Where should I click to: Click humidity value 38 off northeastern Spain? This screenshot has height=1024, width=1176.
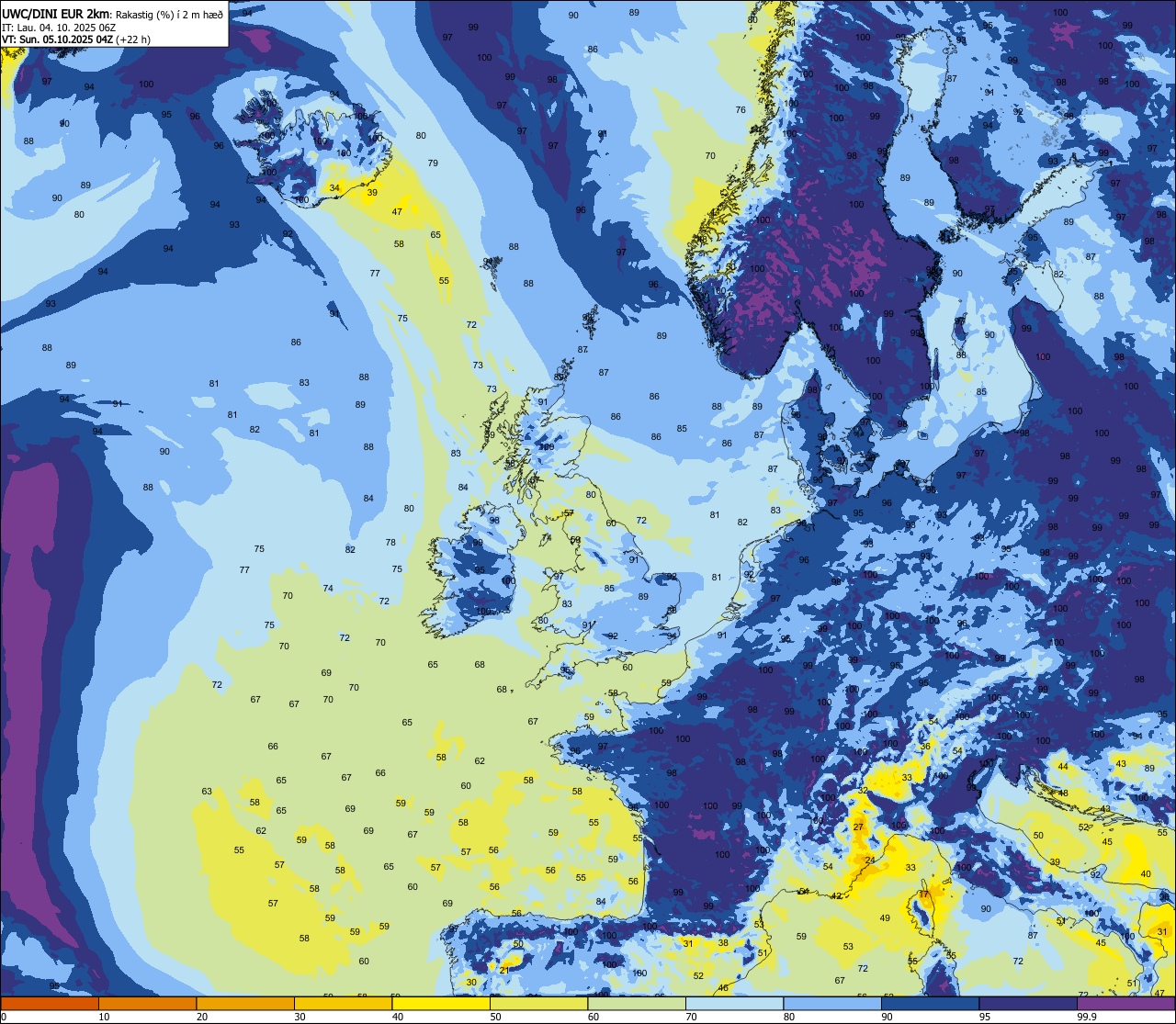[x=723, y=943]
